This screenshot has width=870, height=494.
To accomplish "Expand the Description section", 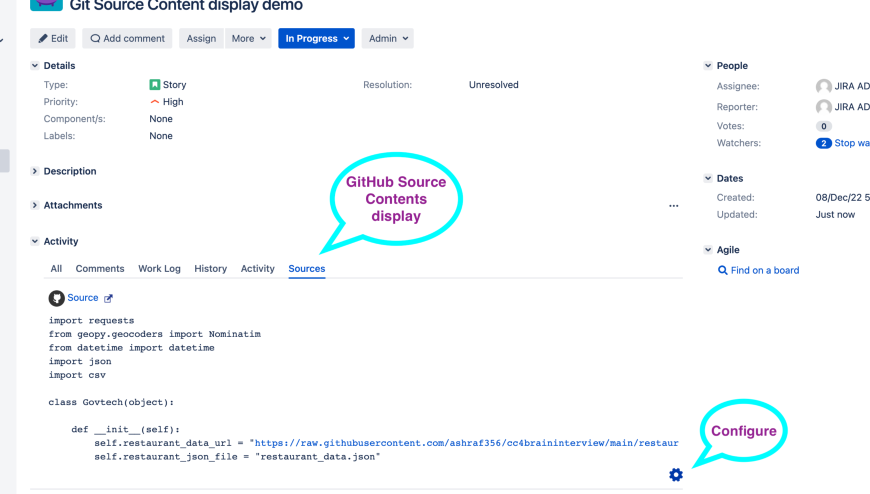I will [x=35, y=171].
